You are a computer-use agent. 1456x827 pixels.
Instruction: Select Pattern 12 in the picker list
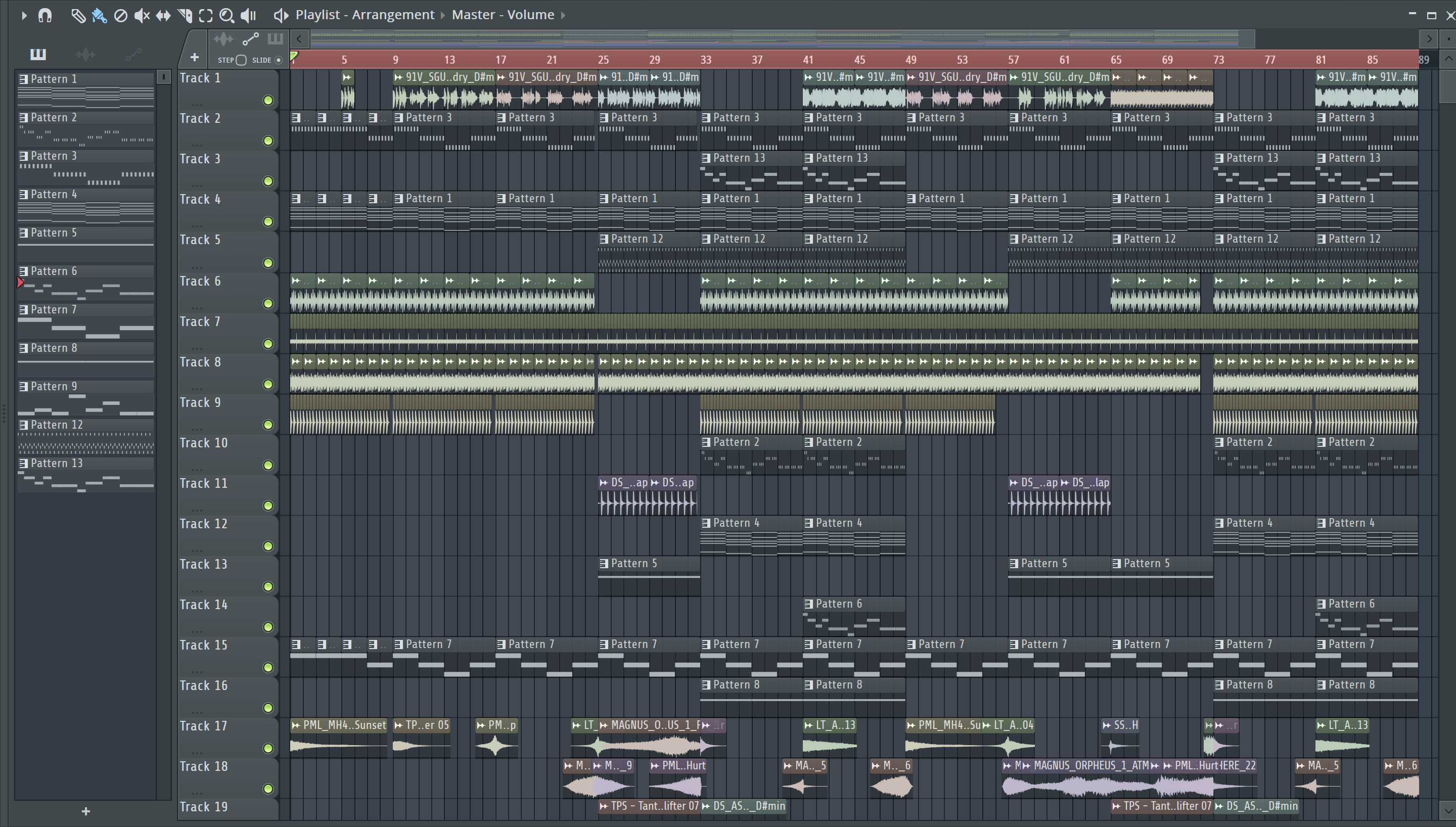coord(86,436)
